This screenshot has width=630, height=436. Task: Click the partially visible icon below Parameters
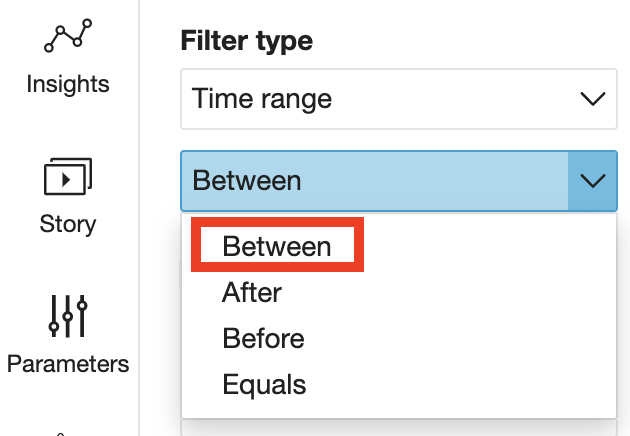pos(60,434)
